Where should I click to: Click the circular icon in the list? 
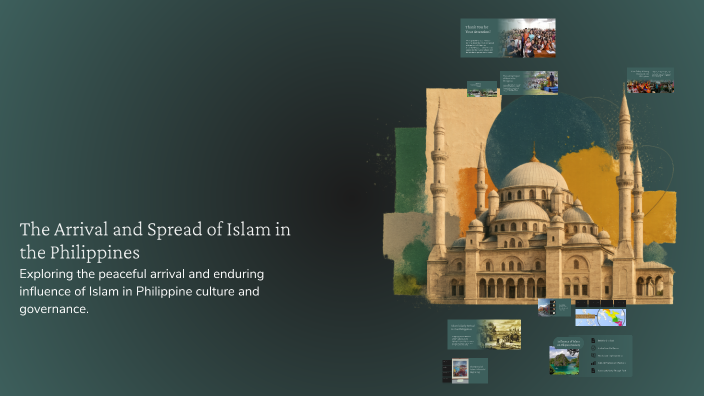(593, 348)
